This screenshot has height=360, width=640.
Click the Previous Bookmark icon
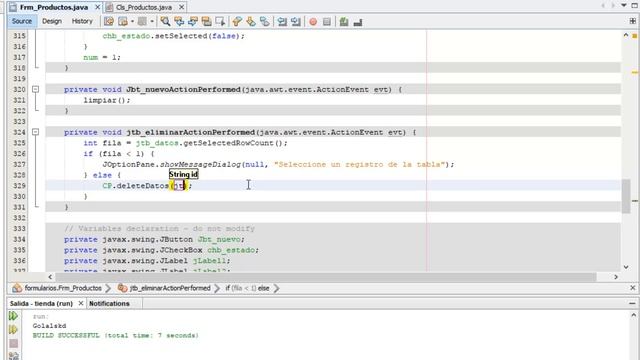(237, 22)
